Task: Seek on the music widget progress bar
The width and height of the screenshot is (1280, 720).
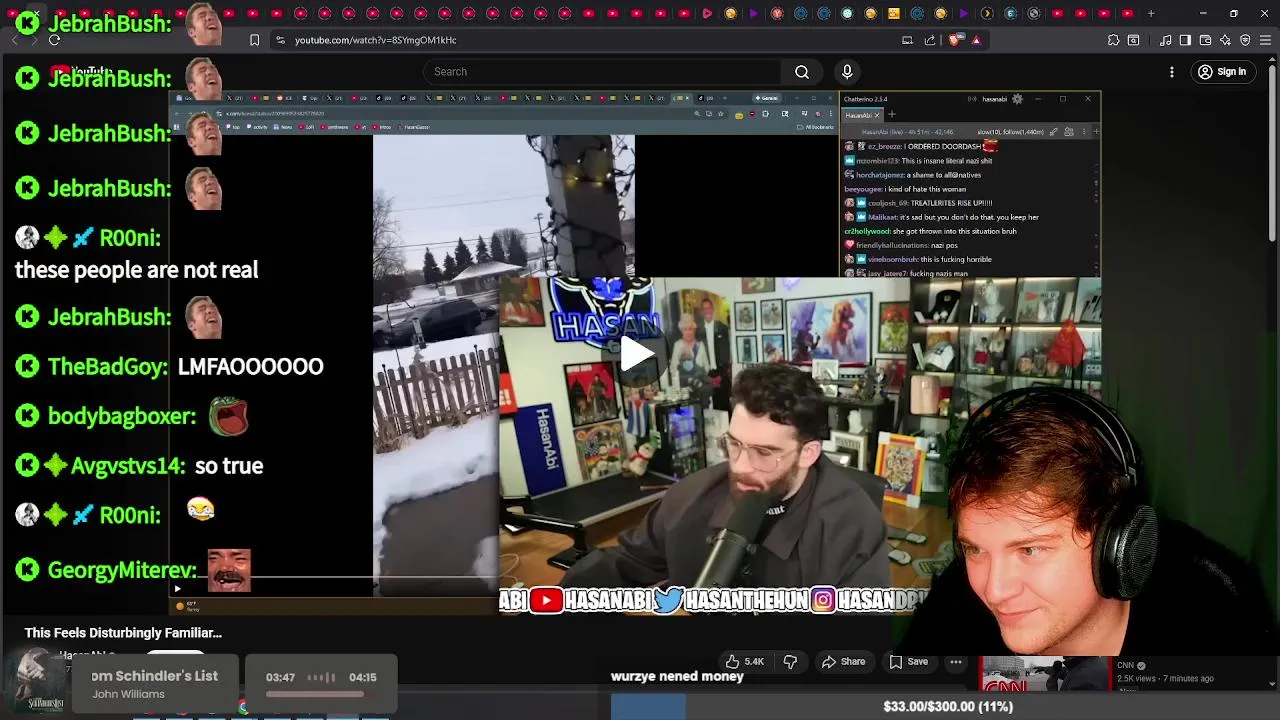Action: click(x=321, y=694)
